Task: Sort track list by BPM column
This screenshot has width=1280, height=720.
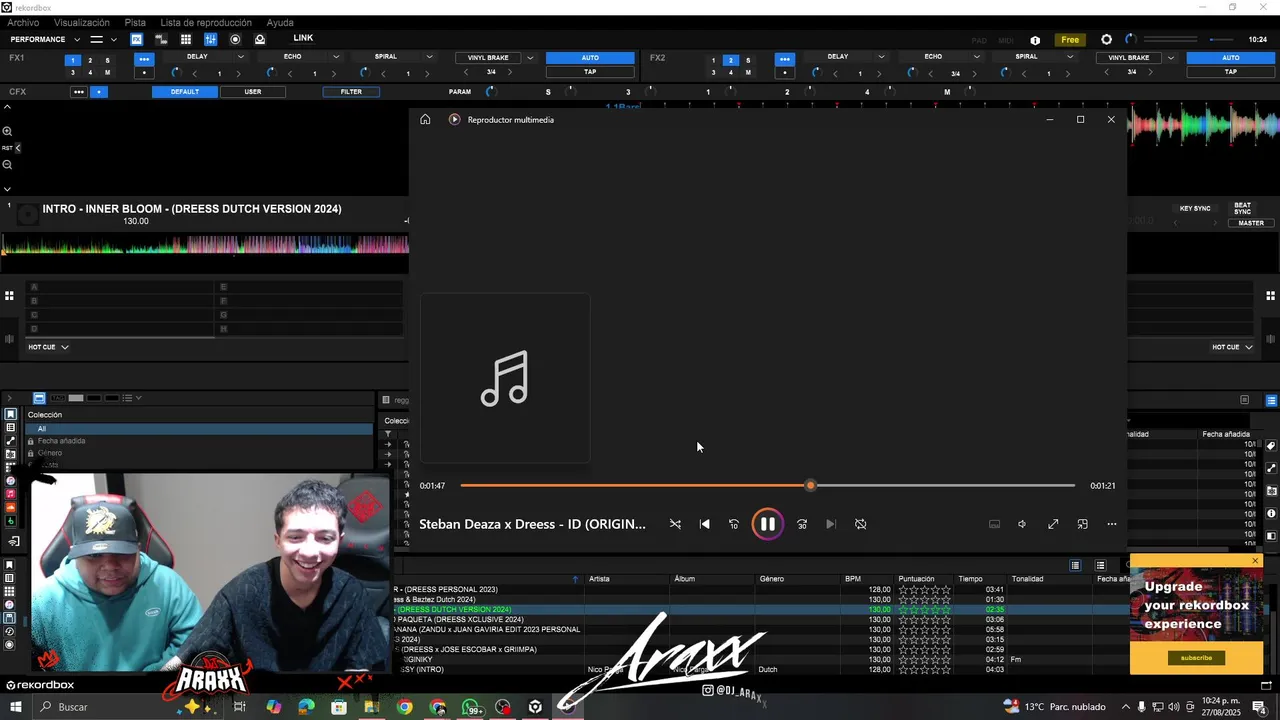Action: pos(853,579)
